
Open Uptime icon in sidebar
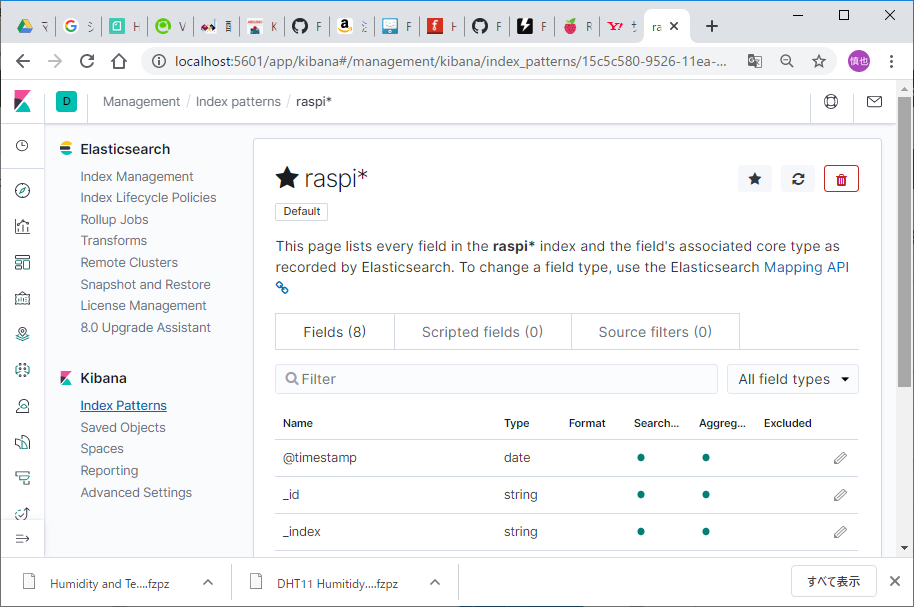tap(22, 513)
